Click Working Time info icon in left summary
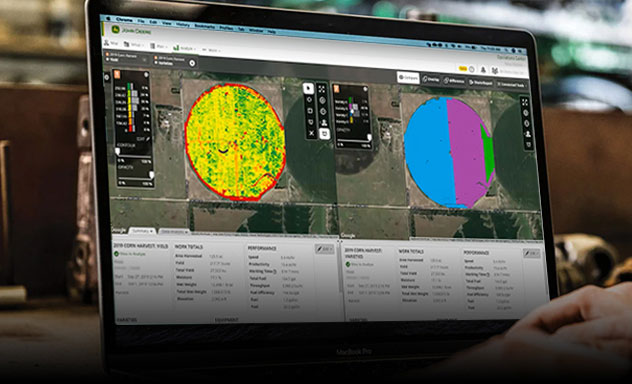Image resolution: width=632 pixels, height=384 pixels. click(275, 272)
